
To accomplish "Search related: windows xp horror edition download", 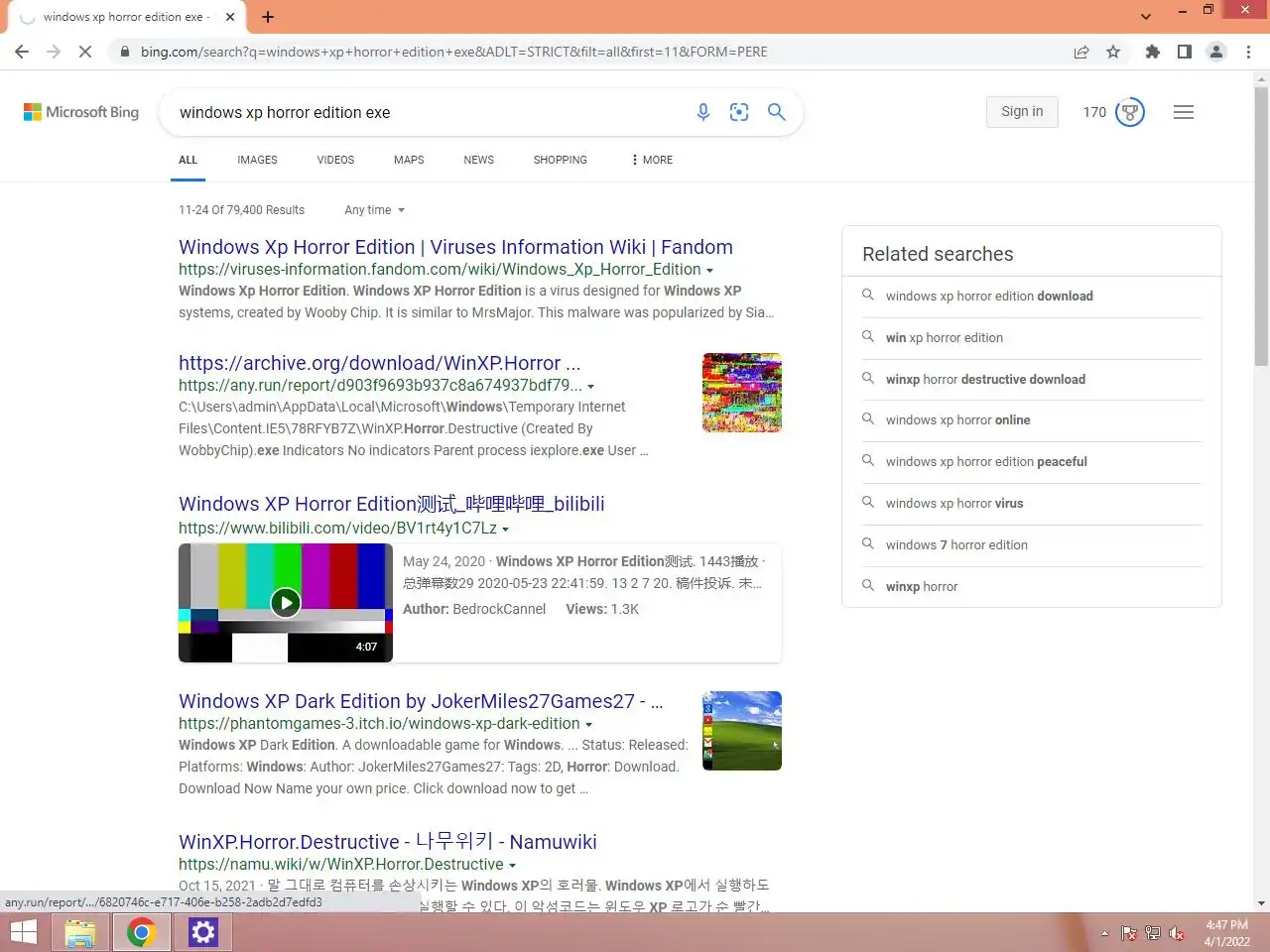I will point(989,296).
